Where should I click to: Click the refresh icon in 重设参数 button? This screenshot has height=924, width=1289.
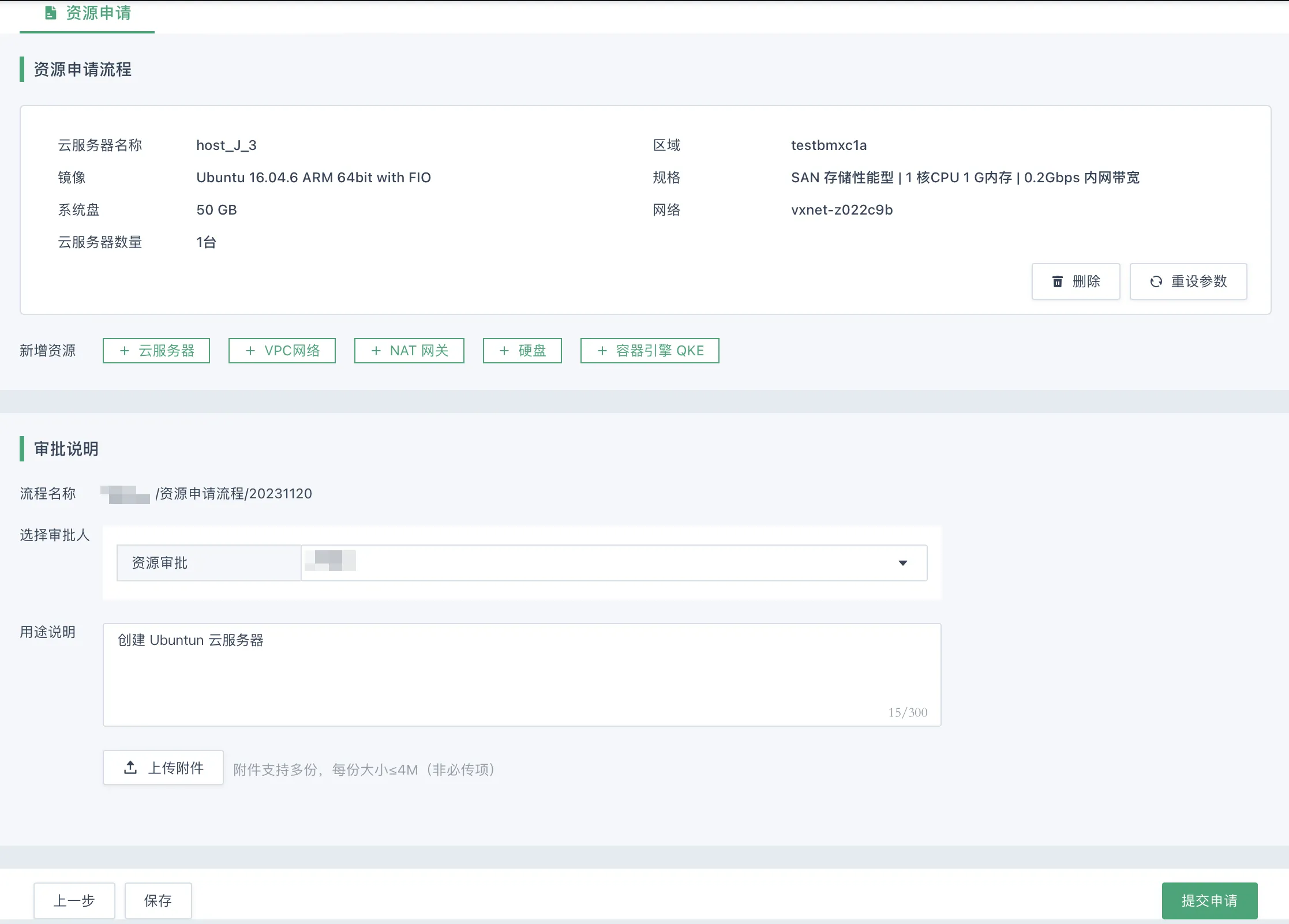click(x=1156, y=281)
